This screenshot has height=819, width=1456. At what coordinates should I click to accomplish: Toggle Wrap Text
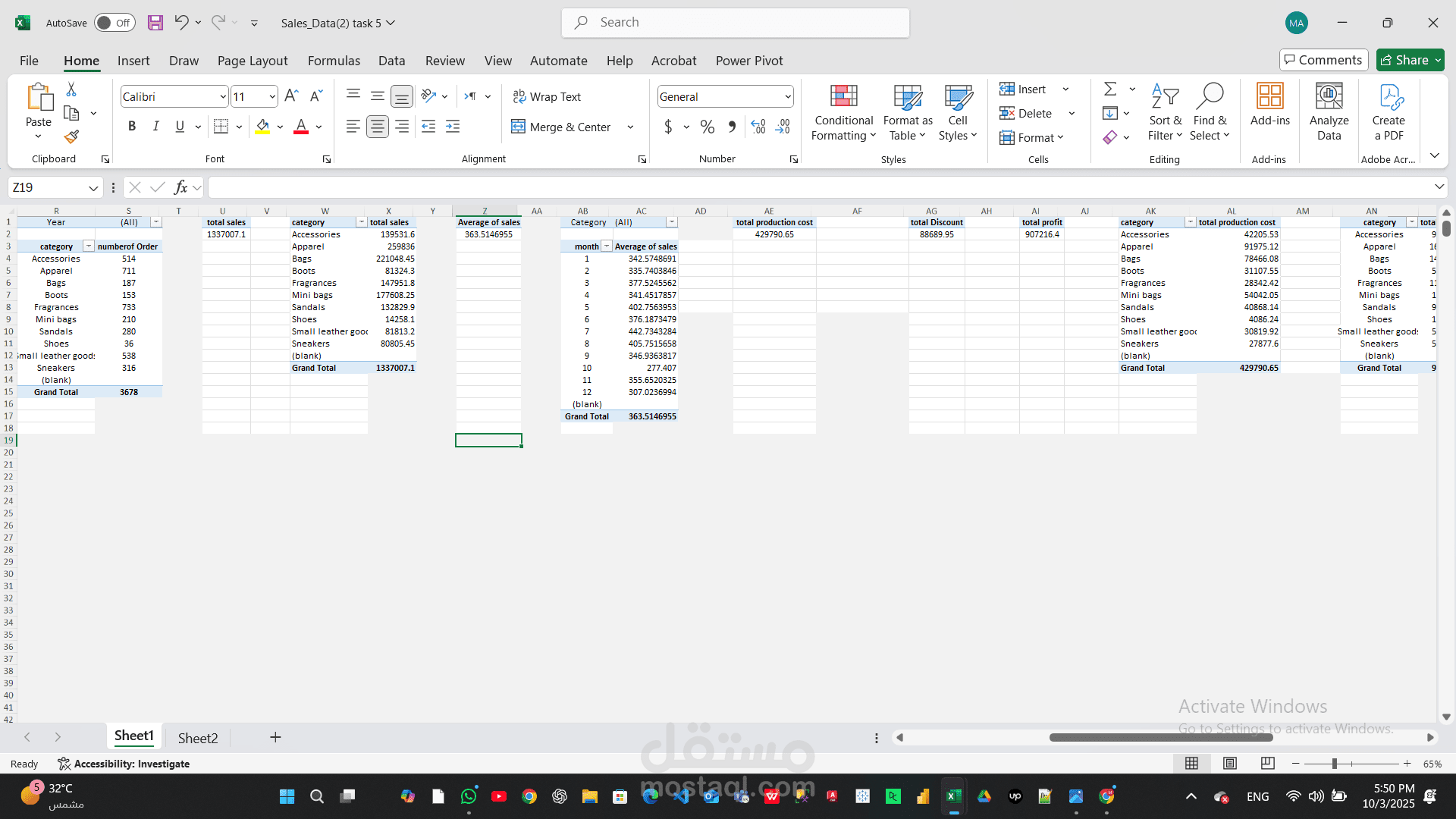547,96
